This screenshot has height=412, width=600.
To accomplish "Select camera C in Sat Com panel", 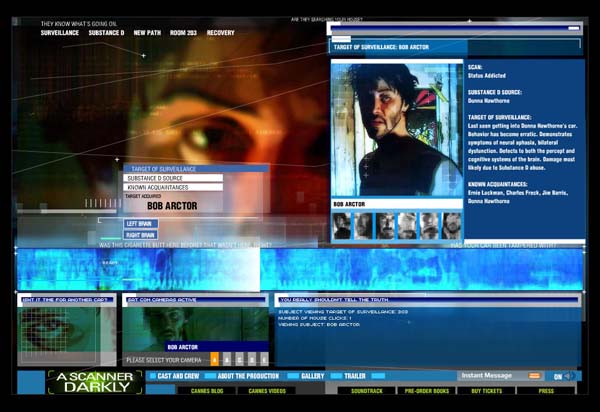I will [x=240, y=360].
